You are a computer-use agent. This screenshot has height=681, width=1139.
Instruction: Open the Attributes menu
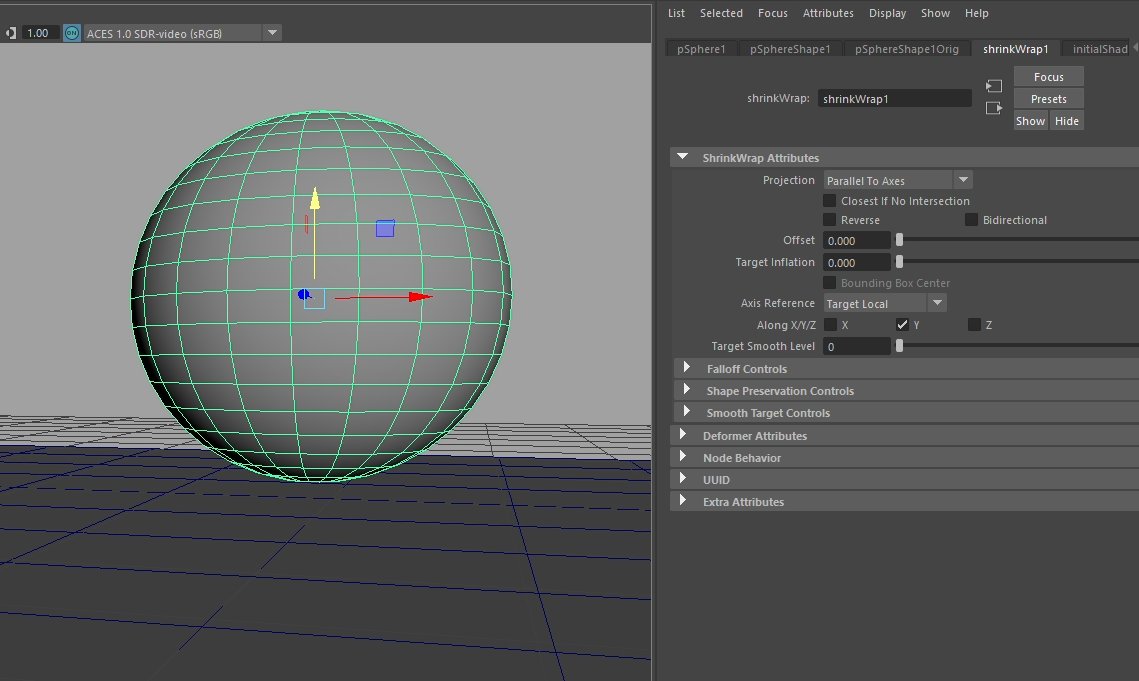(x=828, y=13)
